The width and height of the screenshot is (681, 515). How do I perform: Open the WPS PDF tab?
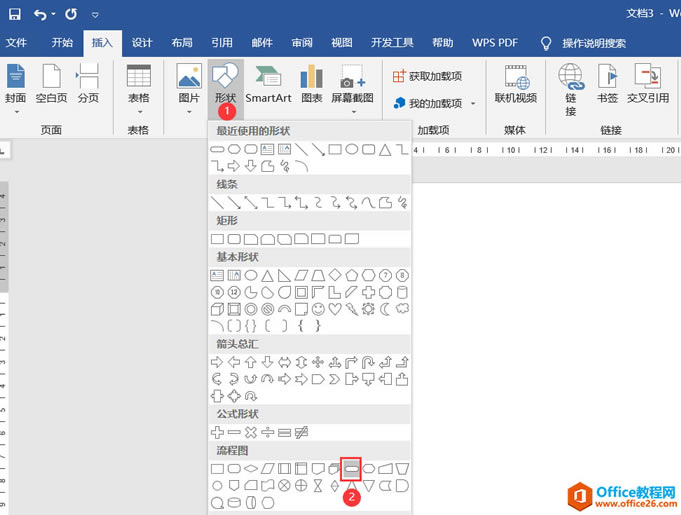[495, 43]
